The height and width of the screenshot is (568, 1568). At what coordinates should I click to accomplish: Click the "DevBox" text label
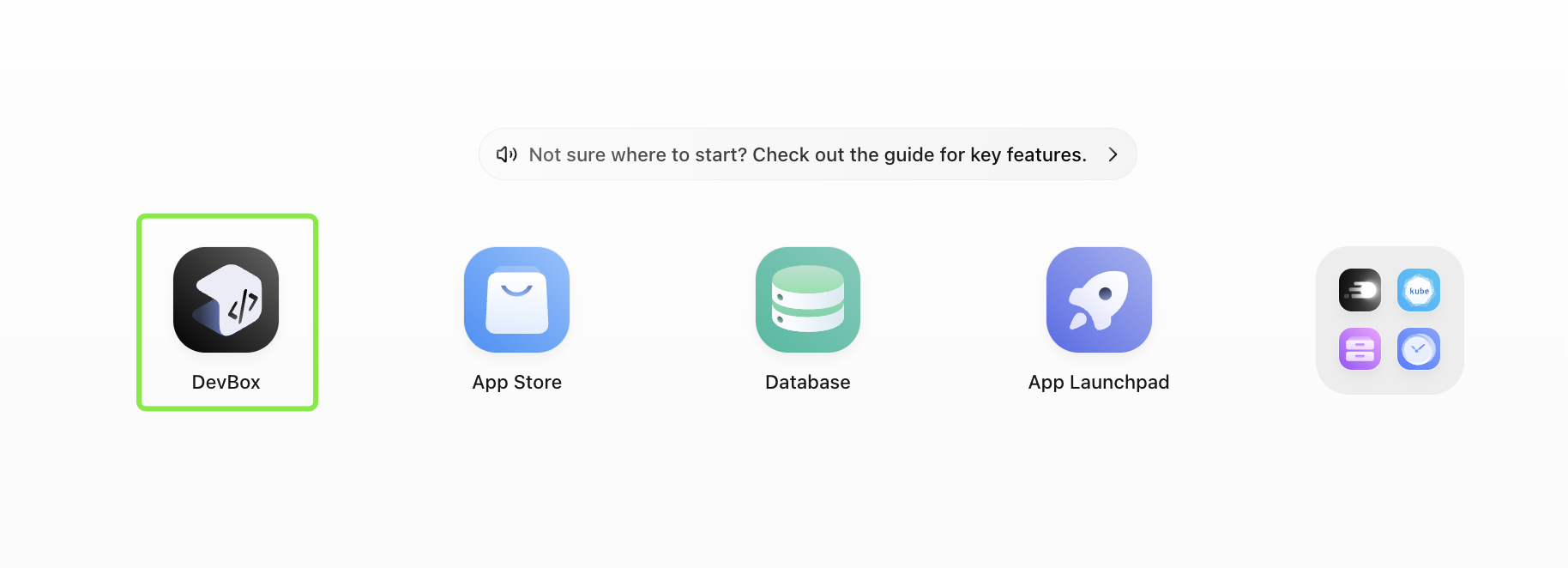click(x=226, y=382)
